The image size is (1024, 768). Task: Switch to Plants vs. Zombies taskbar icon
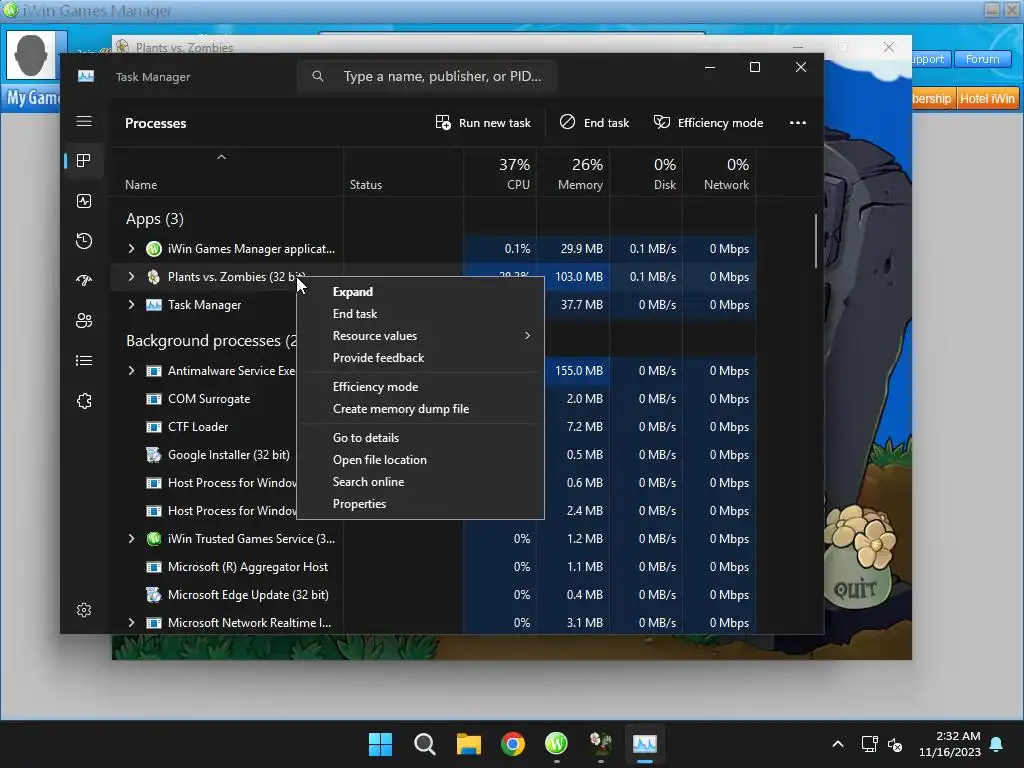click(x=600, y=743)
